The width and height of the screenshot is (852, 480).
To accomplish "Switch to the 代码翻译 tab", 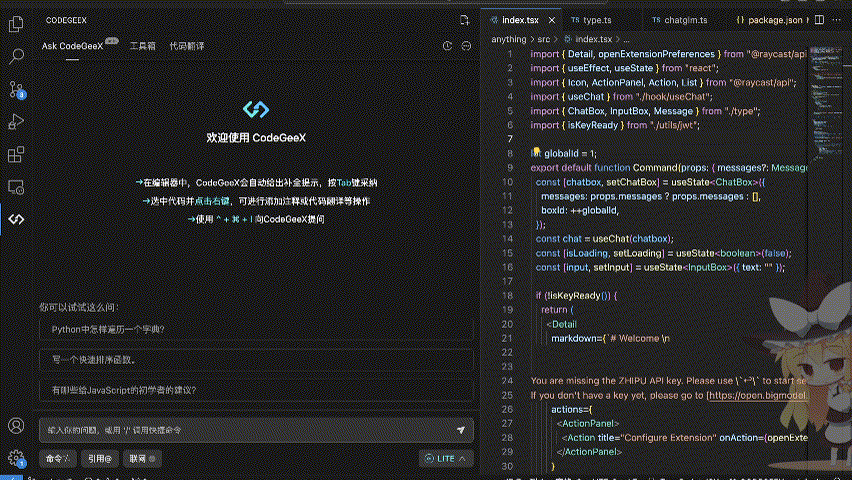I will [187, 46].
